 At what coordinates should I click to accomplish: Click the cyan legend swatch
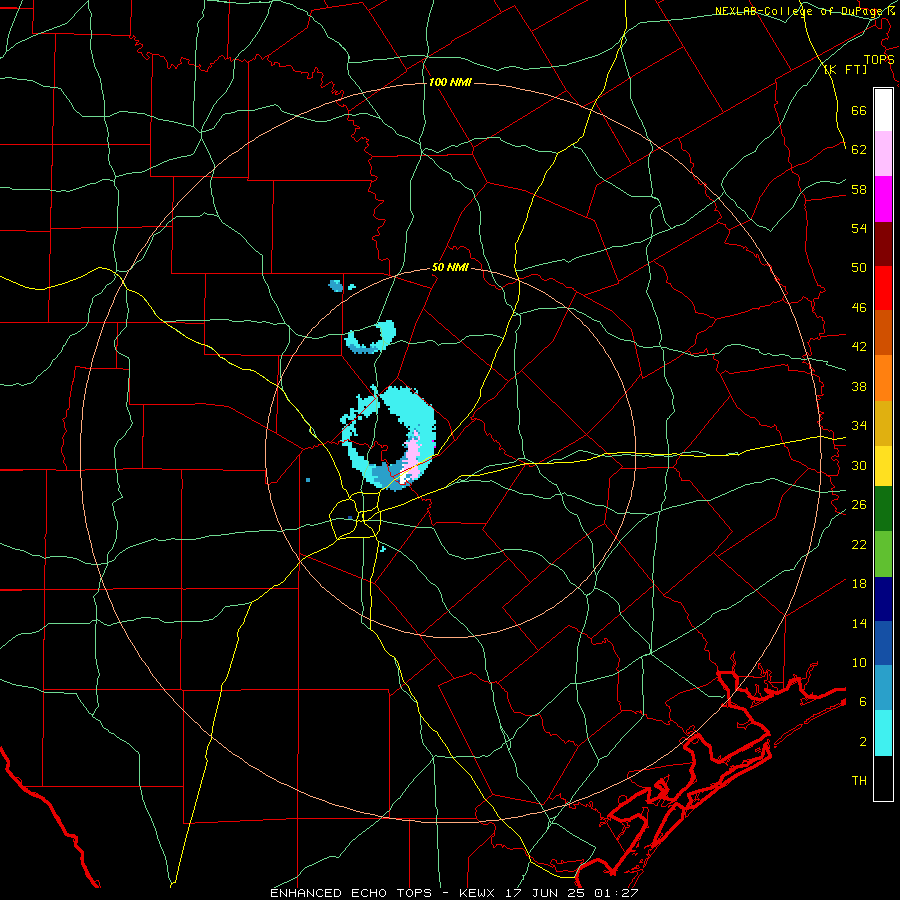883,733
